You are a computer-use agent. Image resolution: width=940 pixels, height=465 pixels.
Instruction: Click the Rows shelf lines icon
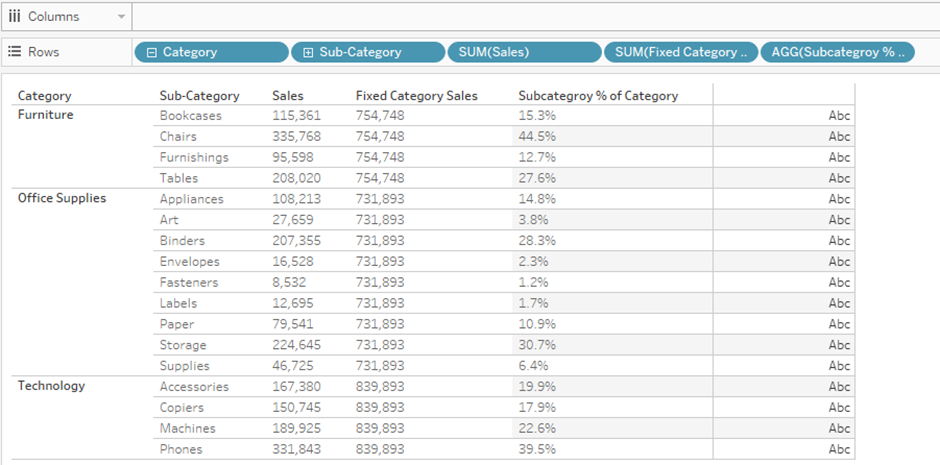click(14, 52)
